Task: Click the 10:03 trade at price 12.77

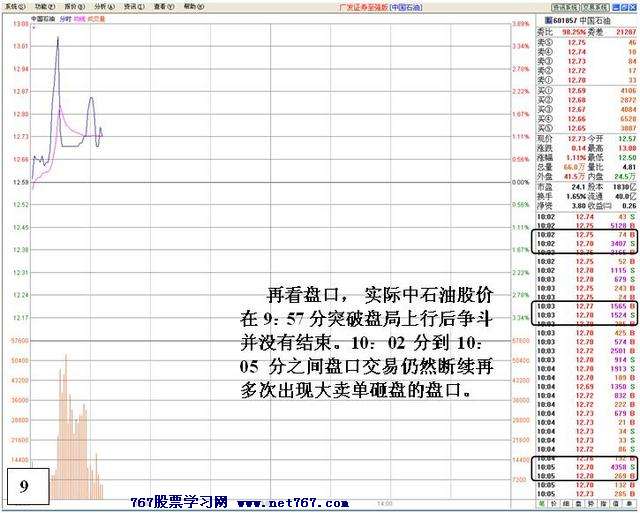Action: (x=586, y=306)
